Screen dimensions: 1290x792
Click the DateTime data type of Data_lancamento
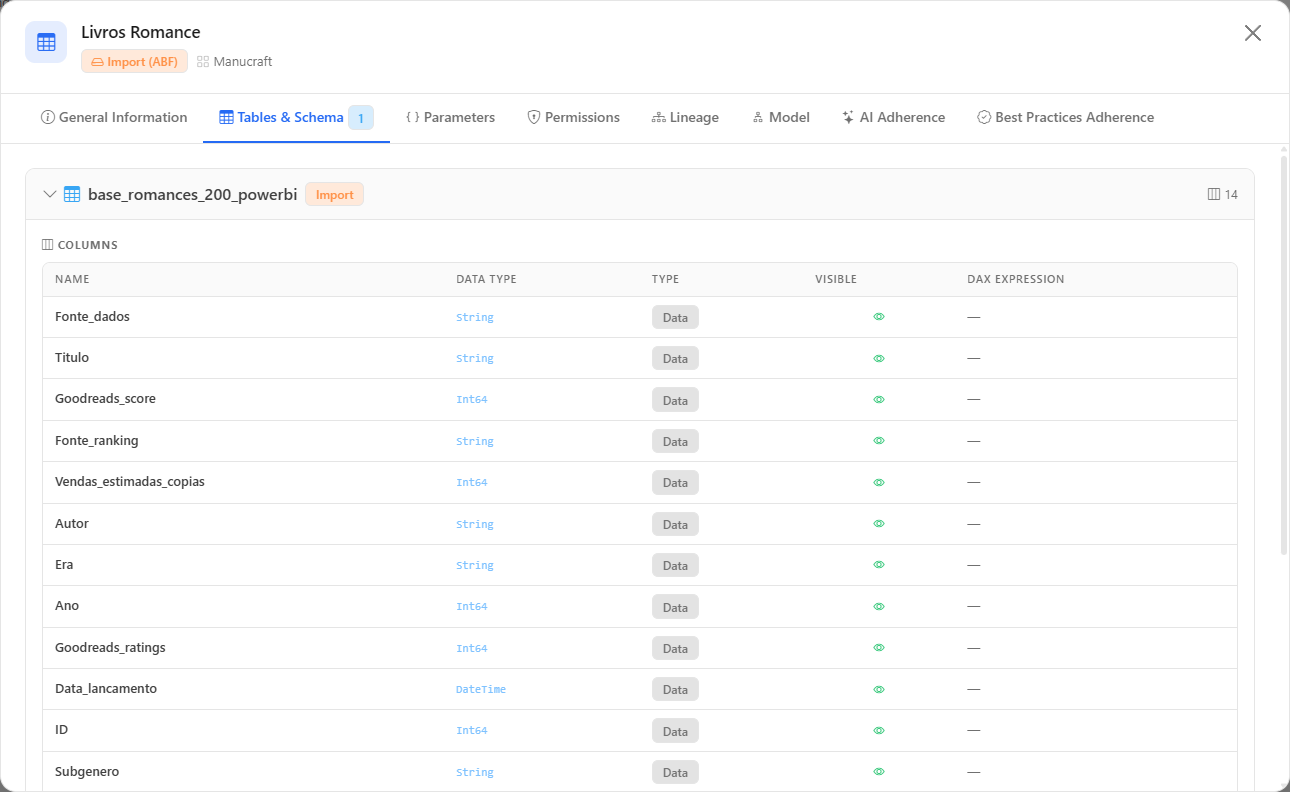point(481,689)
